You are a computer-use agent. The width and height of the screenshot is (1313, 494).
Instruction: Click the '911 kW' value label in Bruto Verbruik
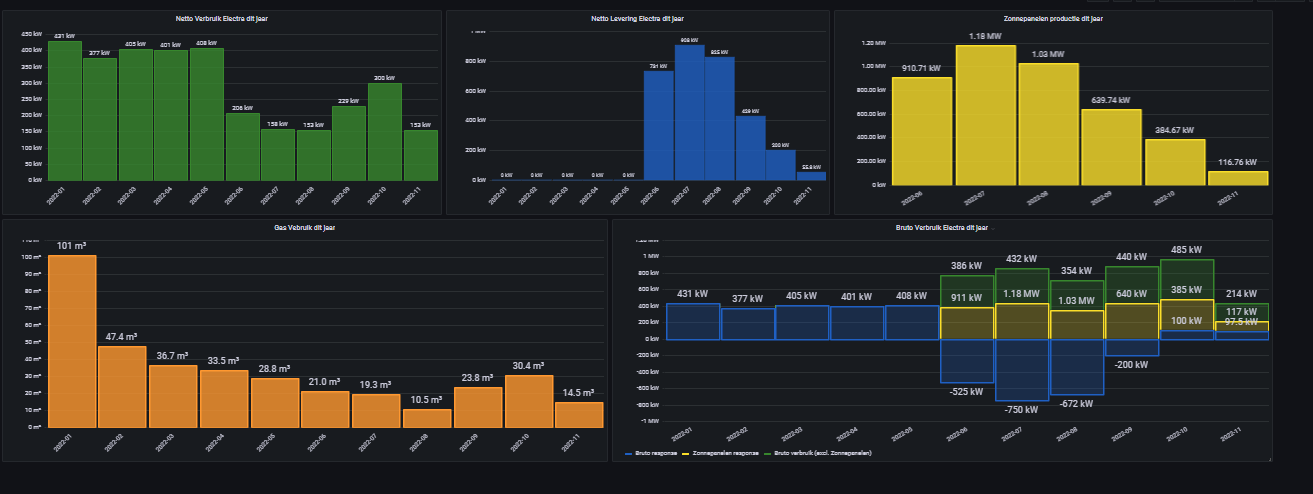click(967, 297)
